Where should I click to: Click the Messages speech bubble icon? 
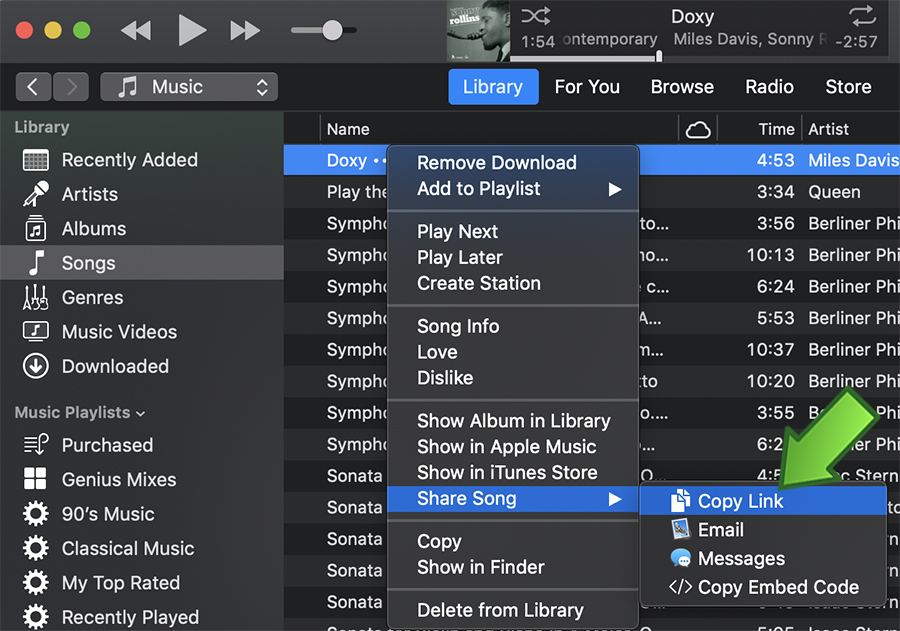click(x=681, y=558)
